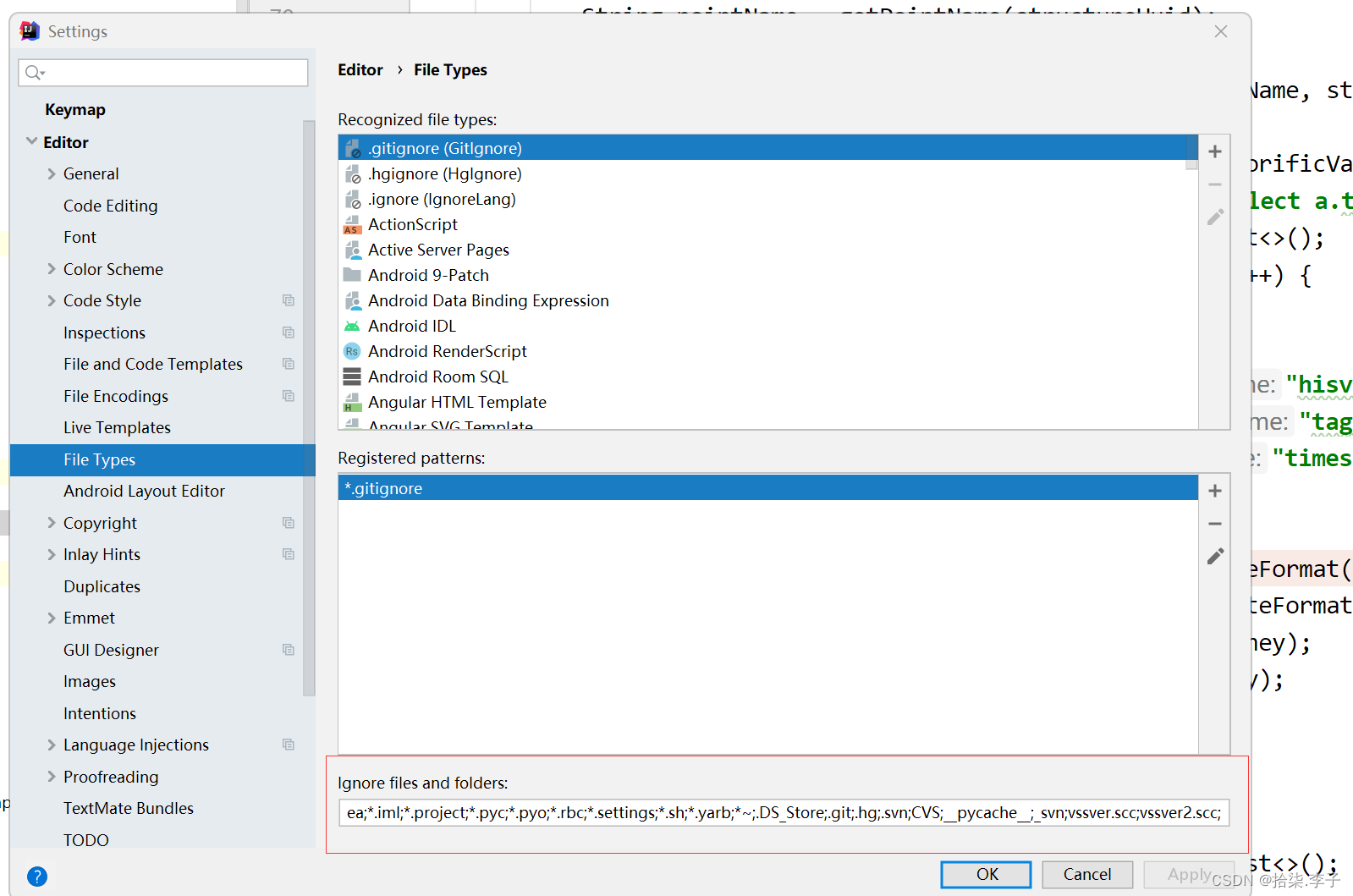Click the OK button
Screen dimensions: 1353x896
[x=986, y=874]
